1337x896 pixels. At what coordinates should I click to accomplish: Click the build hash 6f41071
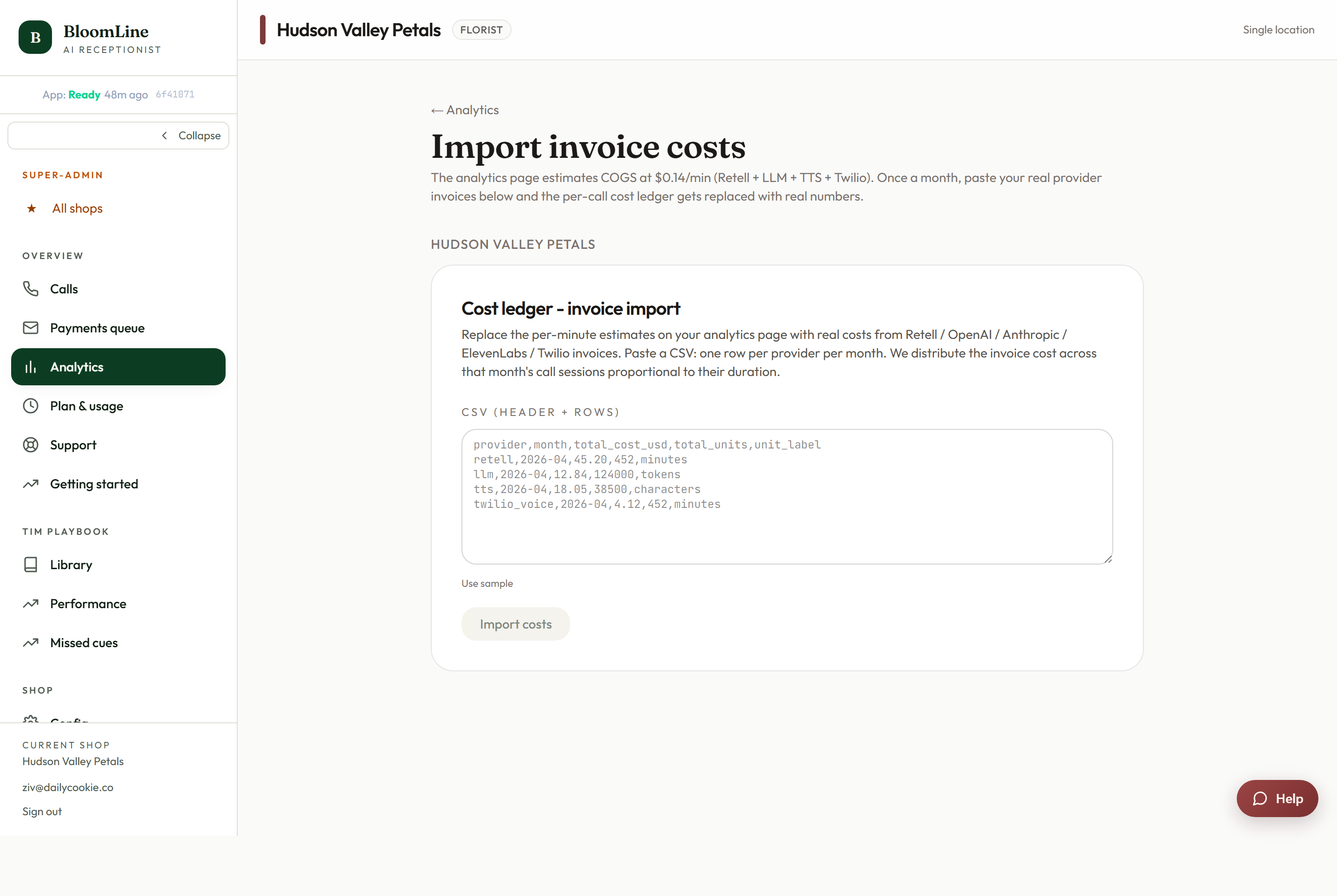[x=175, y=94]
